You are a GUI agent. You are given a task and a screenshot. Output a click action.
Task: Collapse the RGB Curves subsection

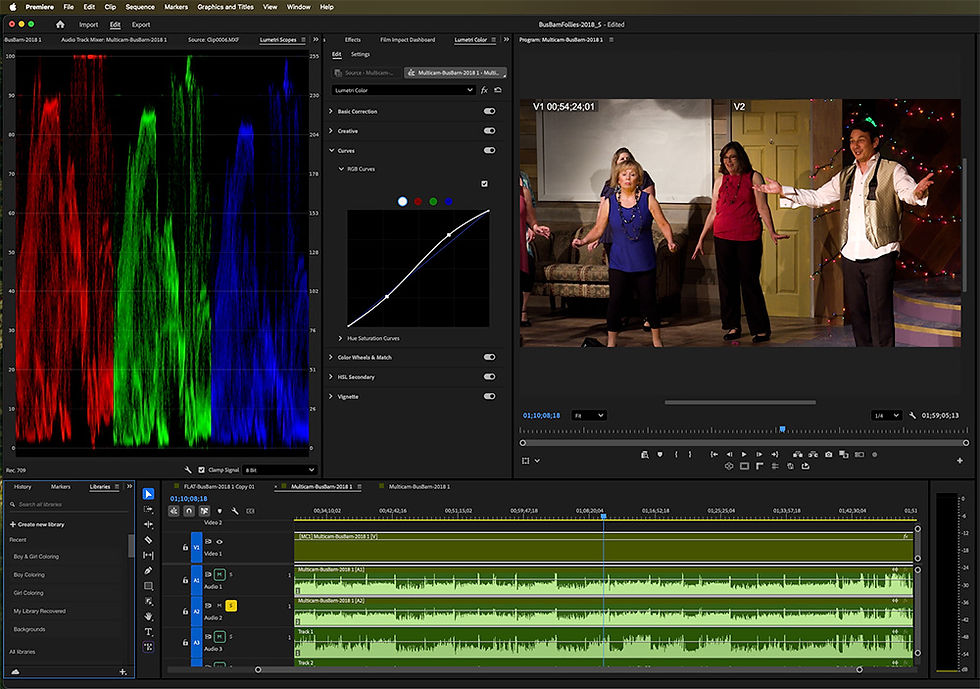coord(341,169)
